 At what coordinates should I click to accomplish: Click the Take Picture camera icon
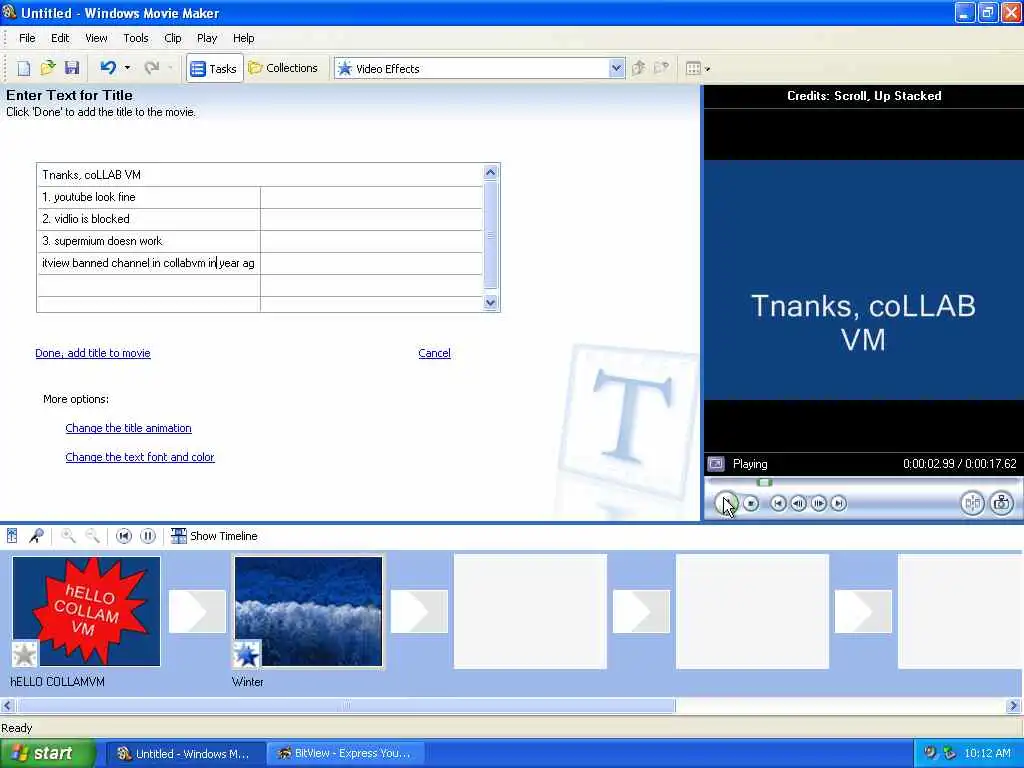coord(1002,504)
